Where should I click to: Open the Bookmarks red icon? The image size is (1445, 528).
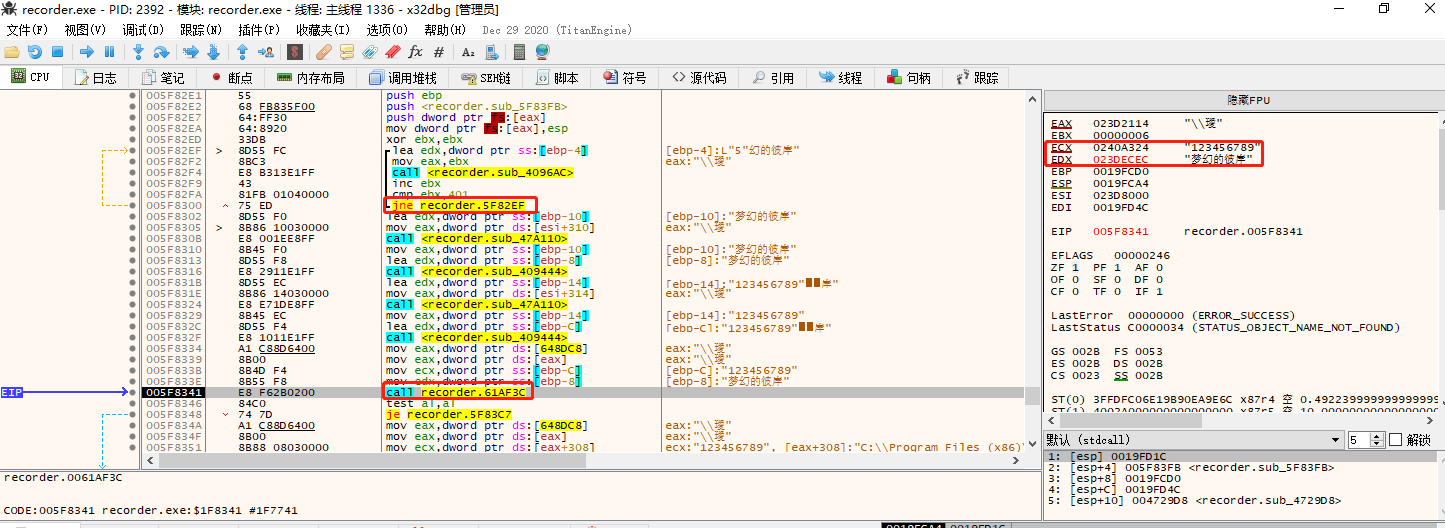tap(393, 51)
